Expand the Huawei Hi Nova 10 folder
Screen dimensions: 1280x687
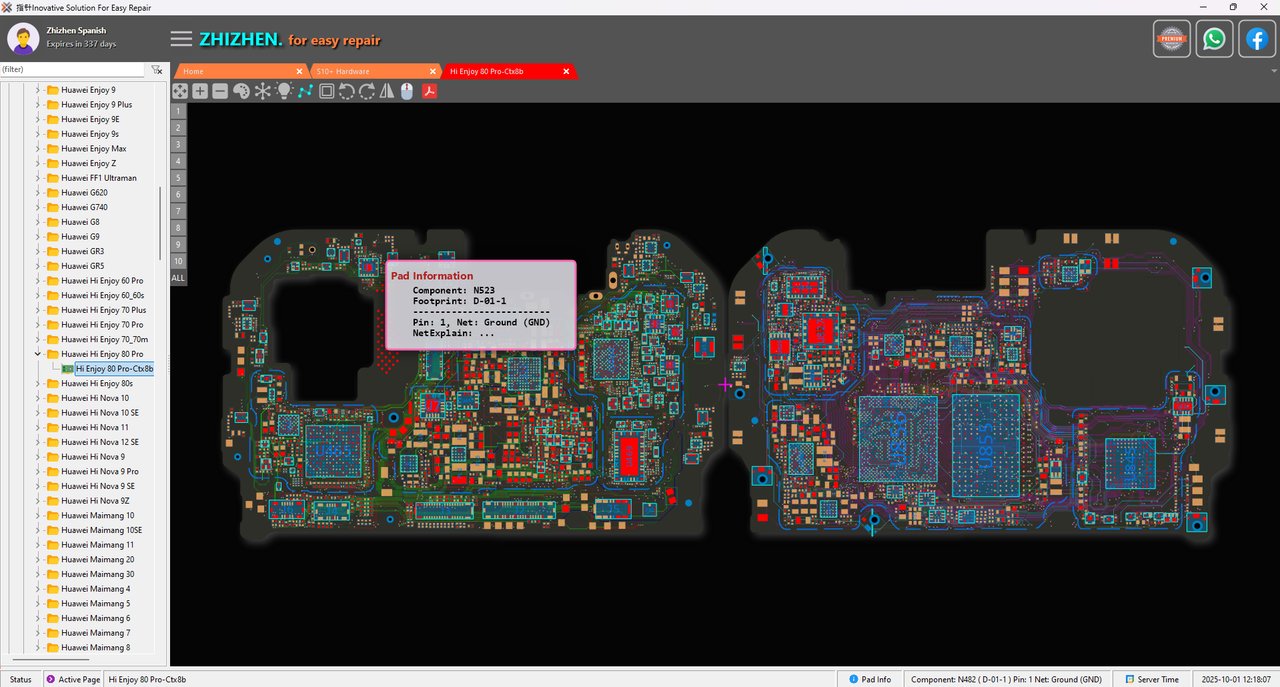[x=38, y=398]
